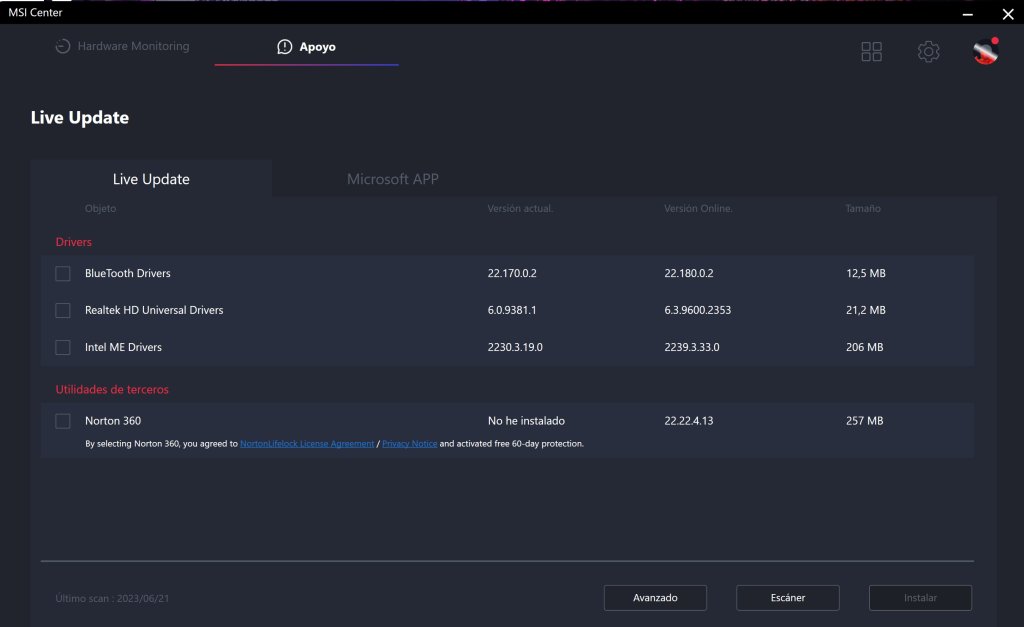
Task: Click the 'Utilidades de terceros' section heading
Action: (112, 389)
